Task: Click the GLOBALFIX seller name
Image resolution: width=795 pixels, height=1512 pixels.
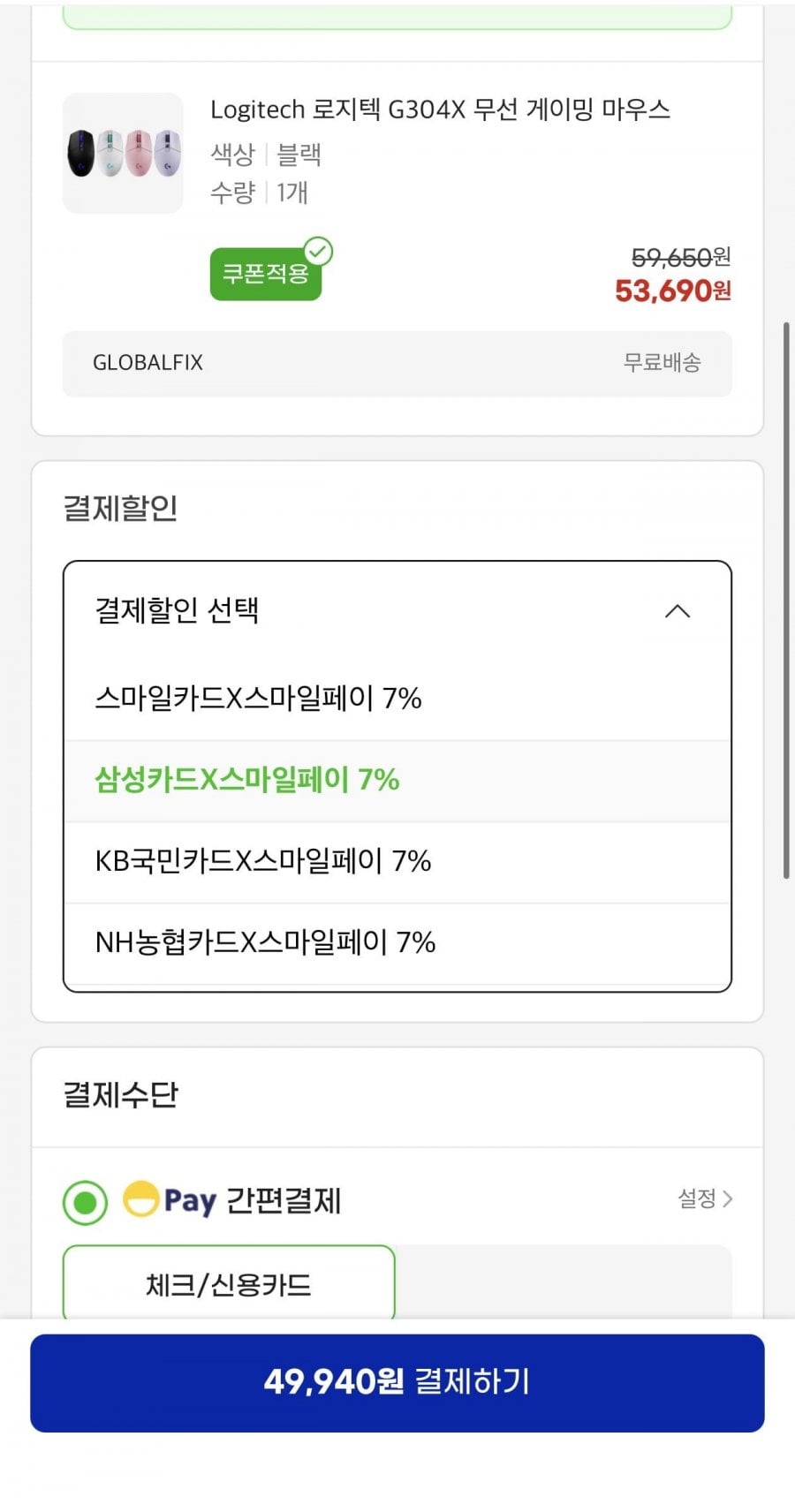Action: (148, 363)
